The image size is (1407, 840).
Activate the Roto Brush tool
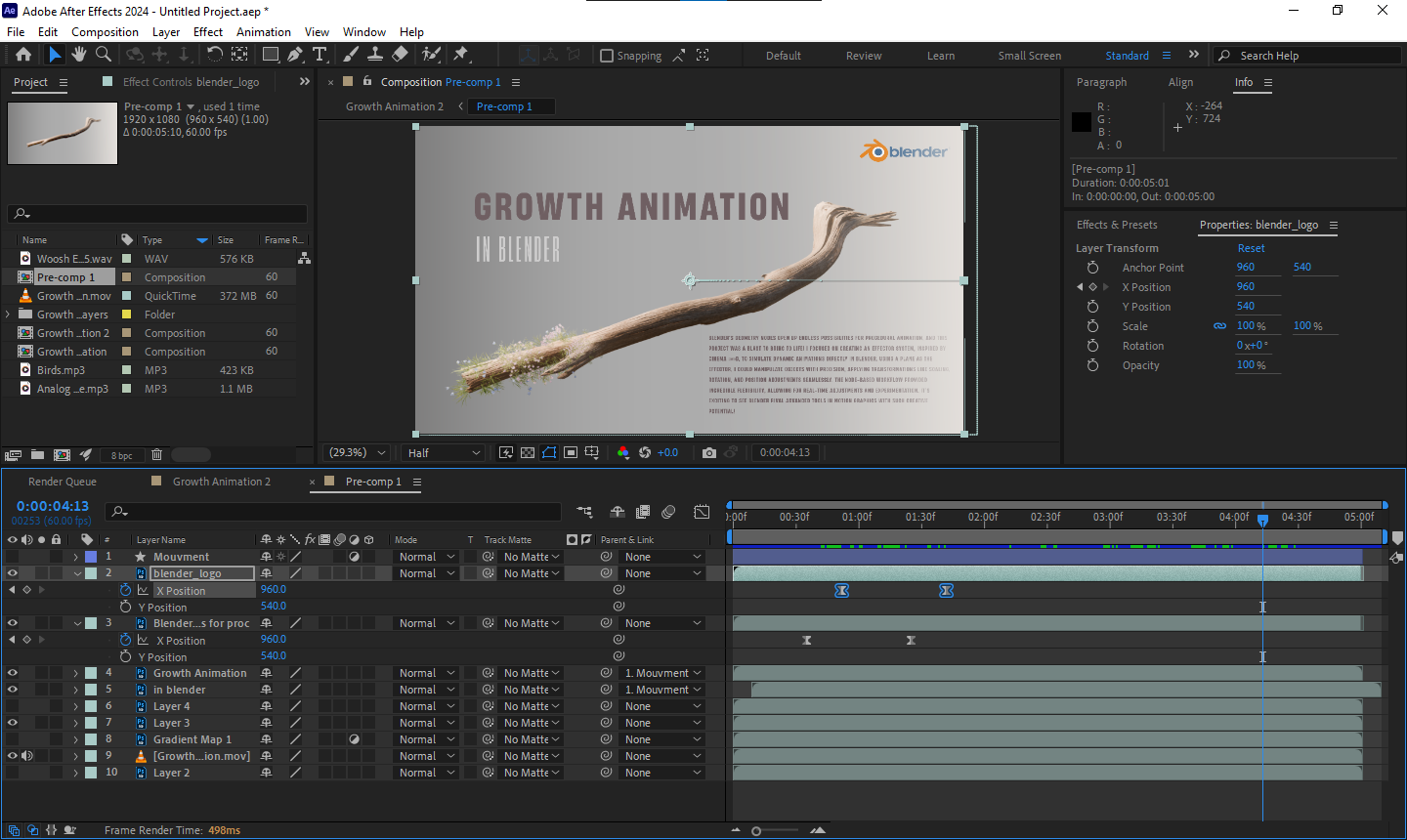pyautogui.click(x=431, y=55)
